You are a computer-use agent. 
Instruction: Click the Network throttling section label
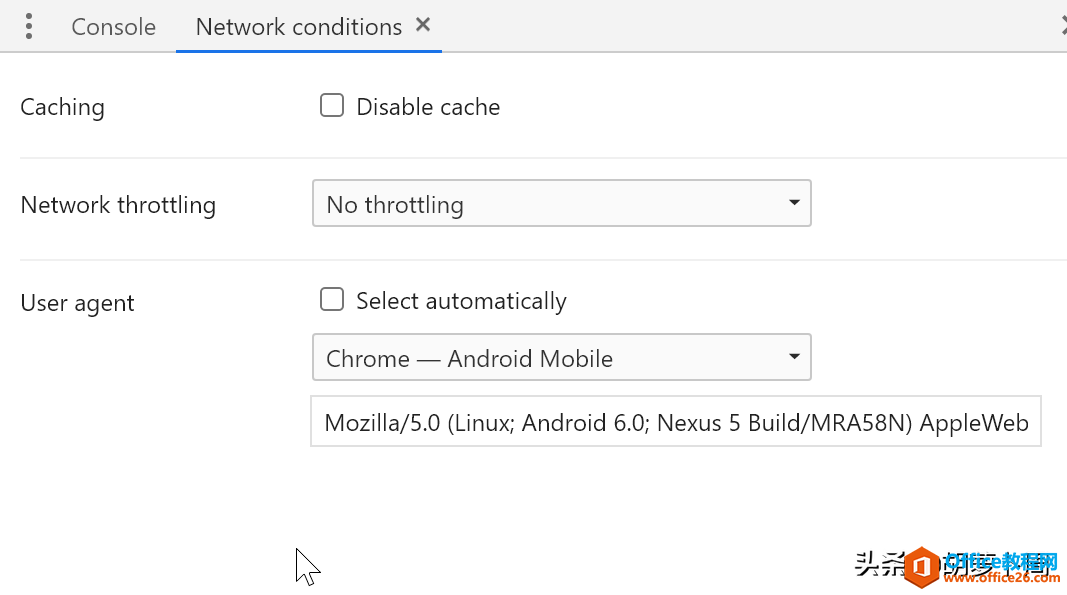tap(118, 205)
